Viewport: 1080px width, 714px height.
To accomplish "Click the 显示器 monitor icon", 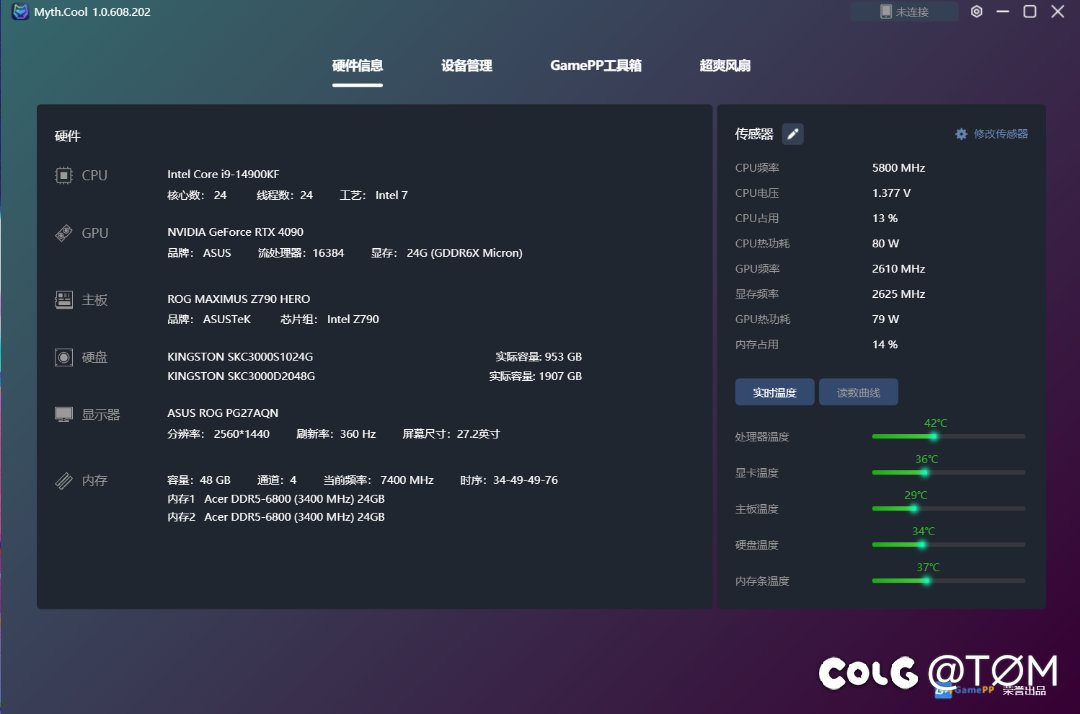I will pyautogui.click(x=63, y=414).
